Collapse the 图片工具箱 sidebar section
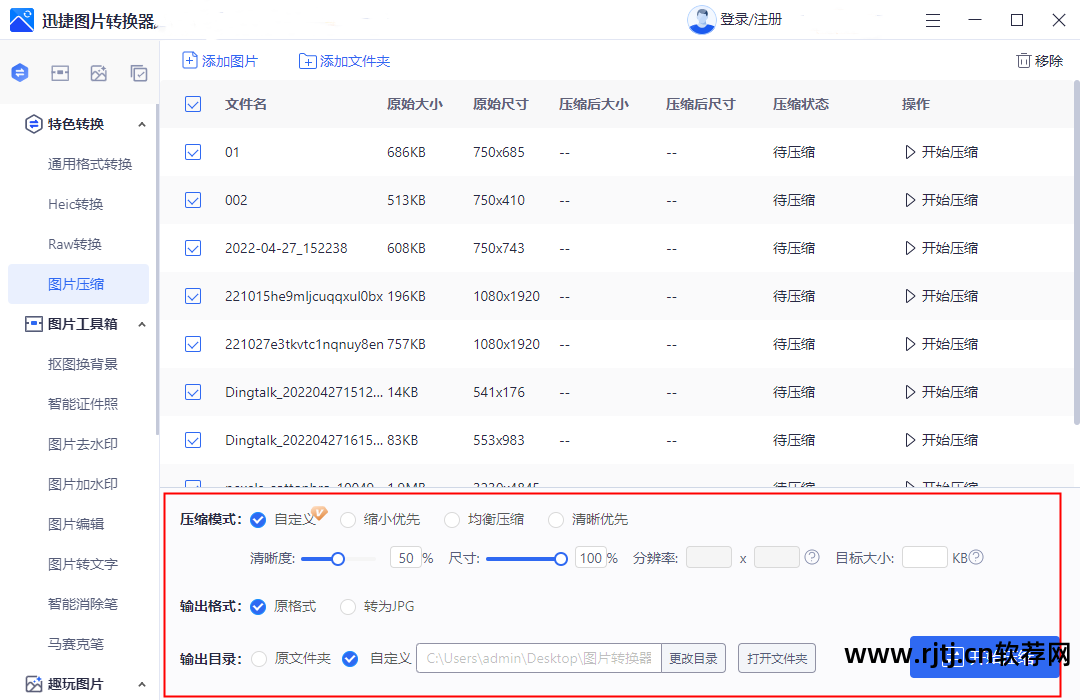The height and width of the screenshot is (700, 1080). [143, 323]
